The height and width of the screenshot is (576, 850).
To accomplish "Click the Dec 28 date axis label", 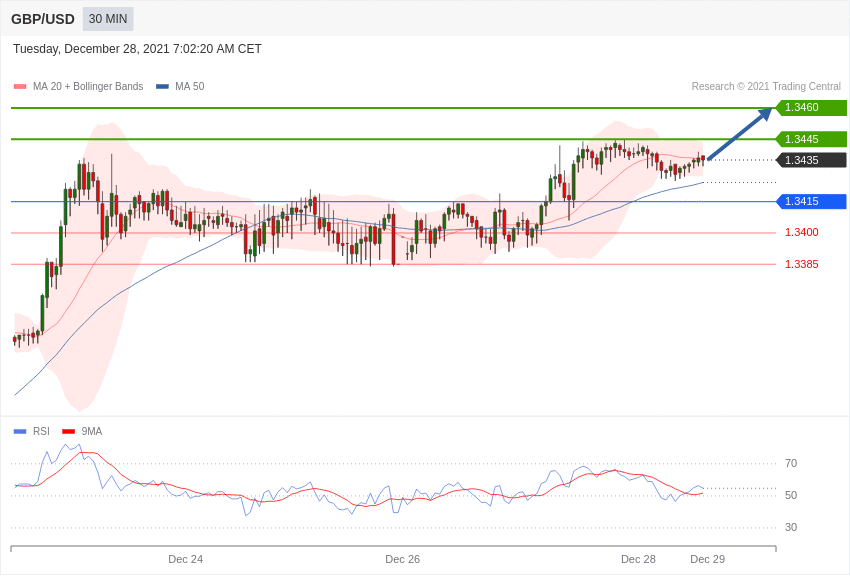I will [x=638, y=560].
